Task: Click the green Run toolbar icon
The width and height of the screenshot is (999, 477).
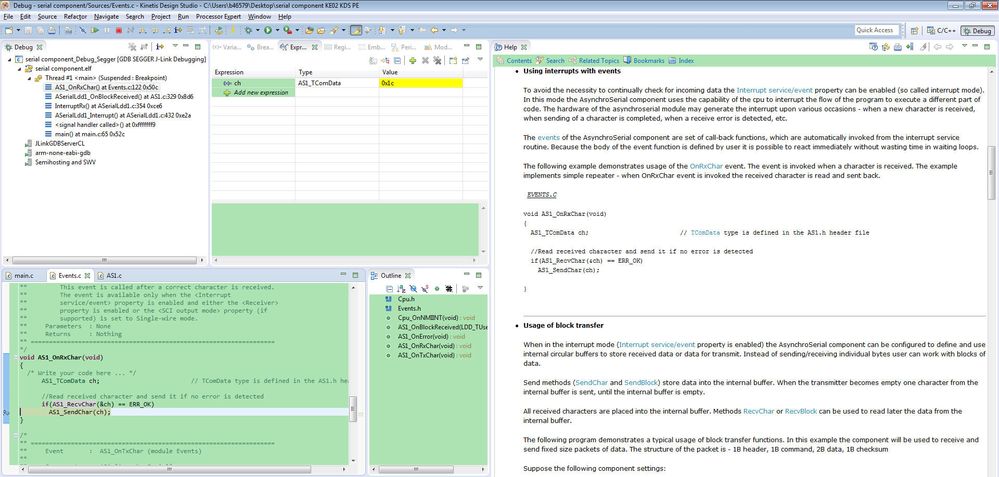Action: point(268,30)
